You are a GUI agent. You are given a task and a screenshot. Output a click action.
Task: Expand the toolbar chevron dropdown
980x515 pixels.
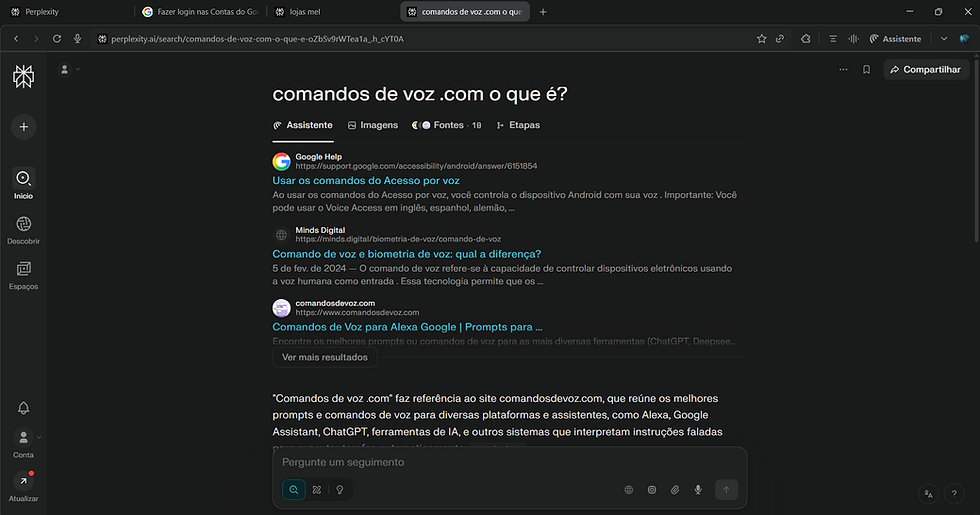(x=944, y=39)
